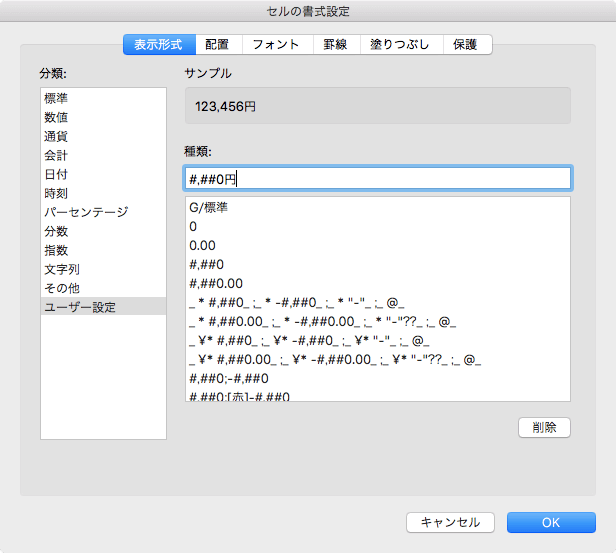Choose the #,##0 format code

(378, 264)
